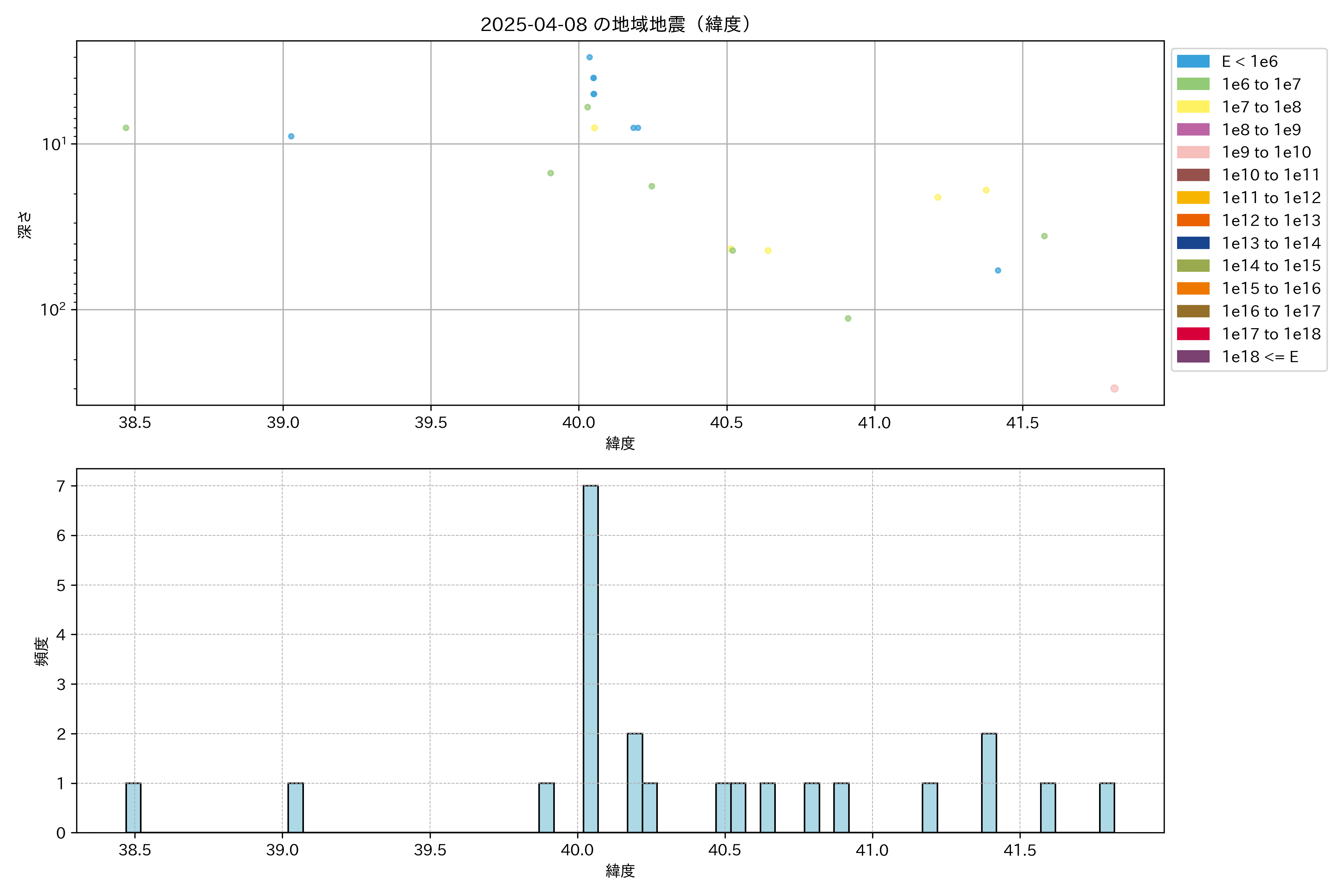Click the 頻度 y-axis label on the histogram
1344x896 pixels.
41,651
